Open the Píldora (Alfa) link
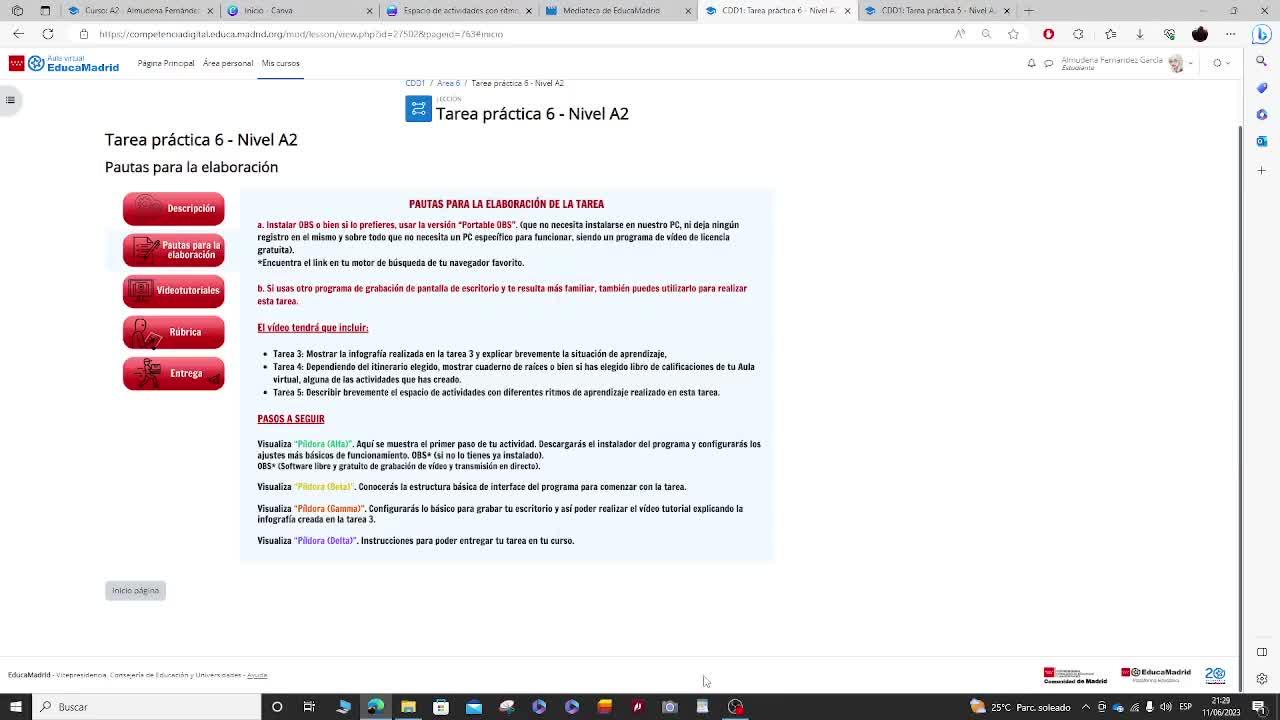Viewport: 1280px width, 720px height. [x=323, y=444]
